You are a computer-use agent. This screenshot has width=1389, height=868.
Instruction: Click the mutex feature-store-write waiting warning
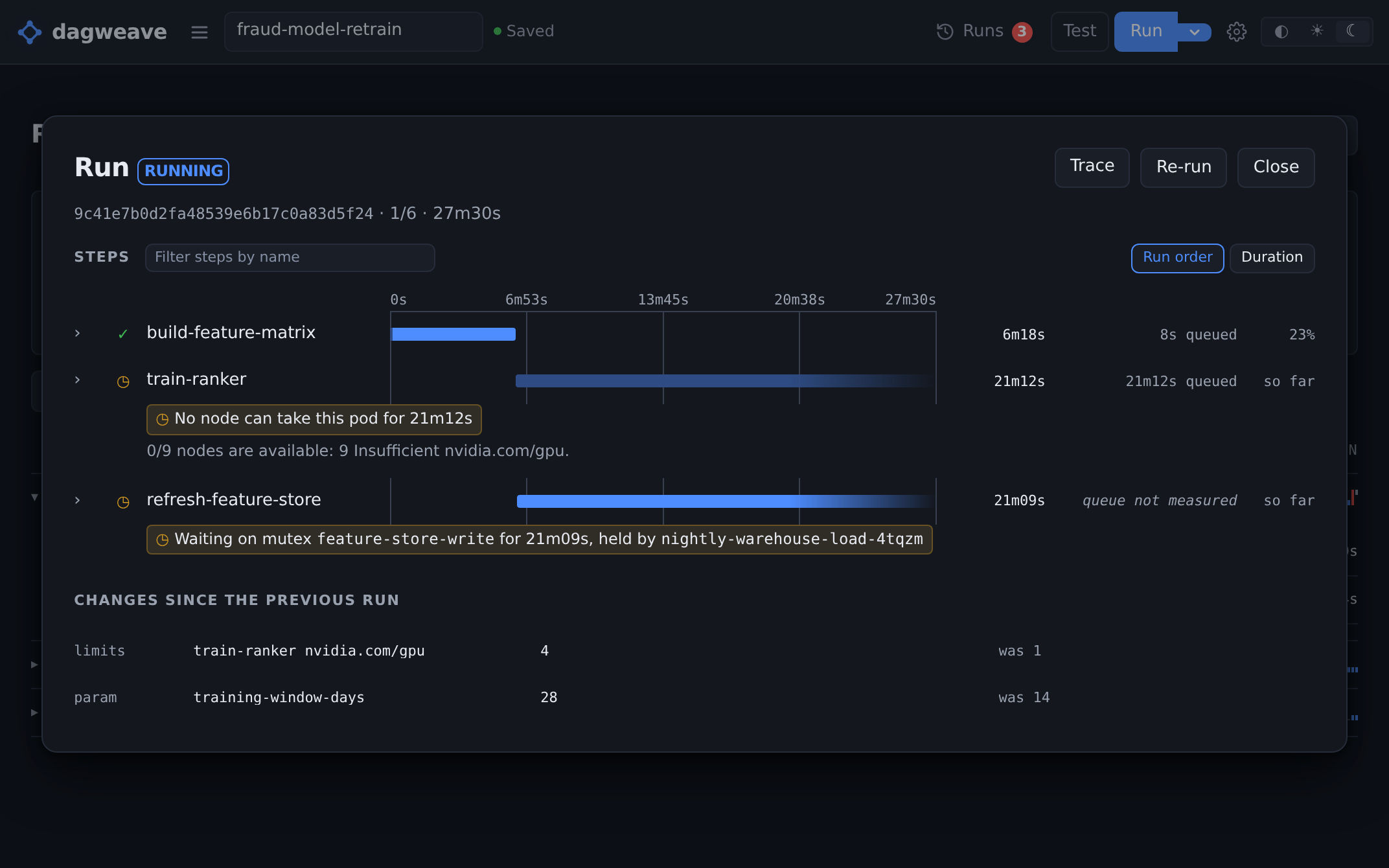[x=540, y=540]
